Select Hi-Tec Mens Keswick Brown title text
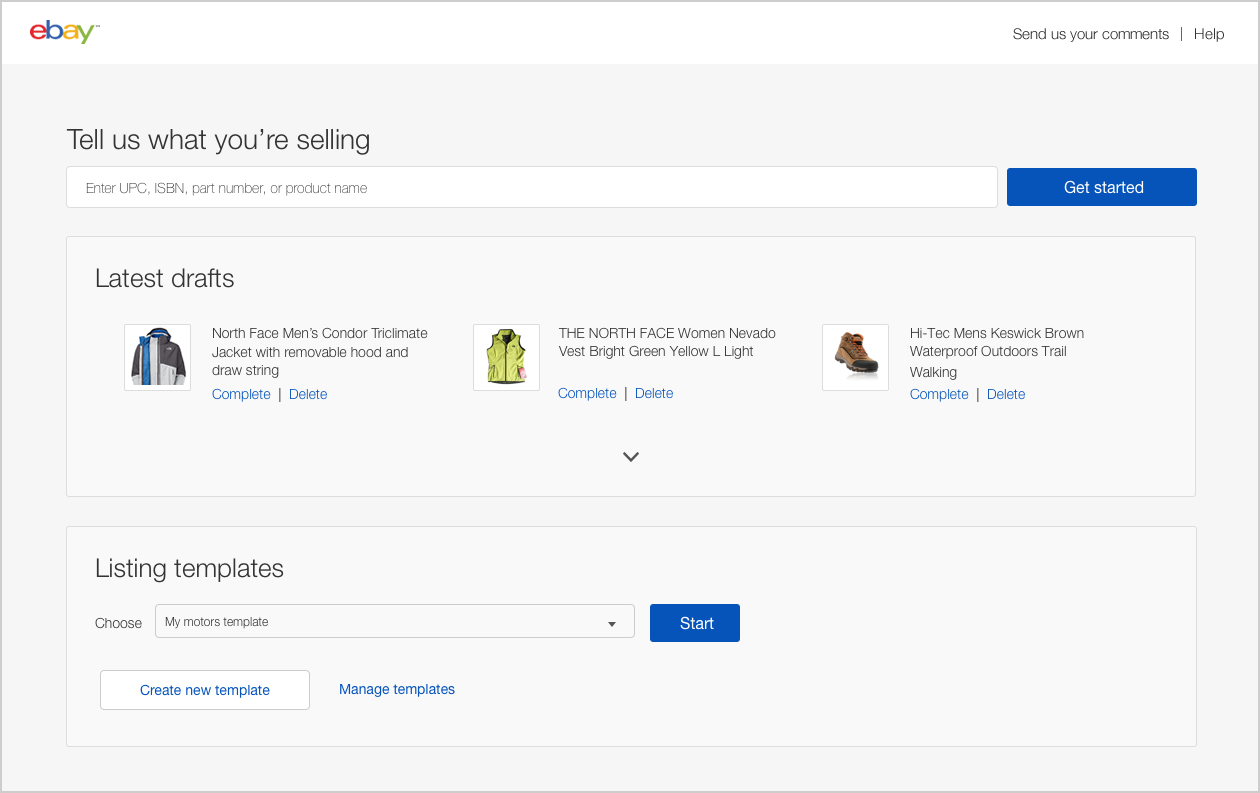The image size is (1260, 793). (x=997, y=352)
